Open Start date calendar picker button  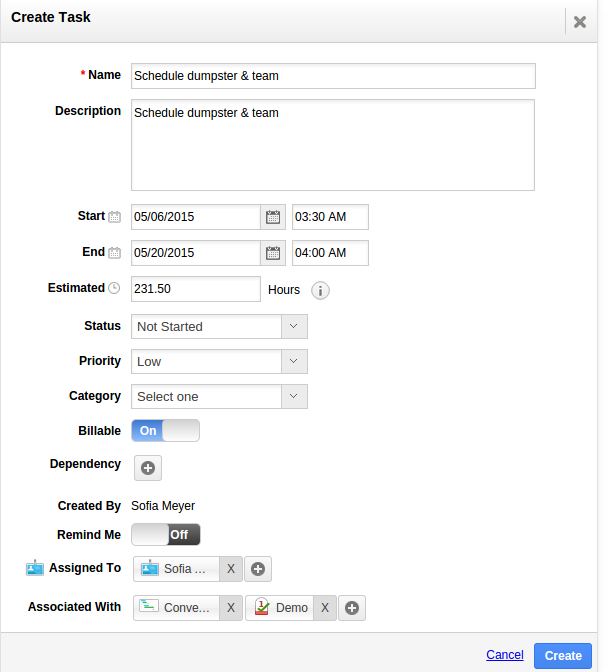click(273, 217)
